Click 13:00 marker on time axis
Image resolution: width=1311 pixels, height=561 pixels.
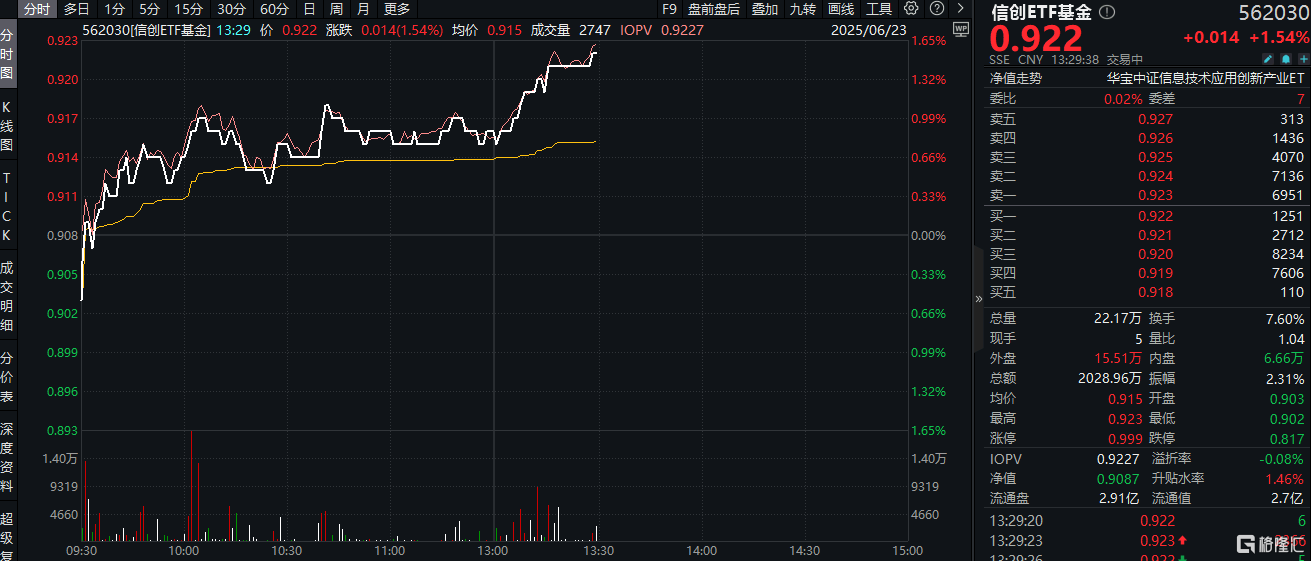[493, 550]
